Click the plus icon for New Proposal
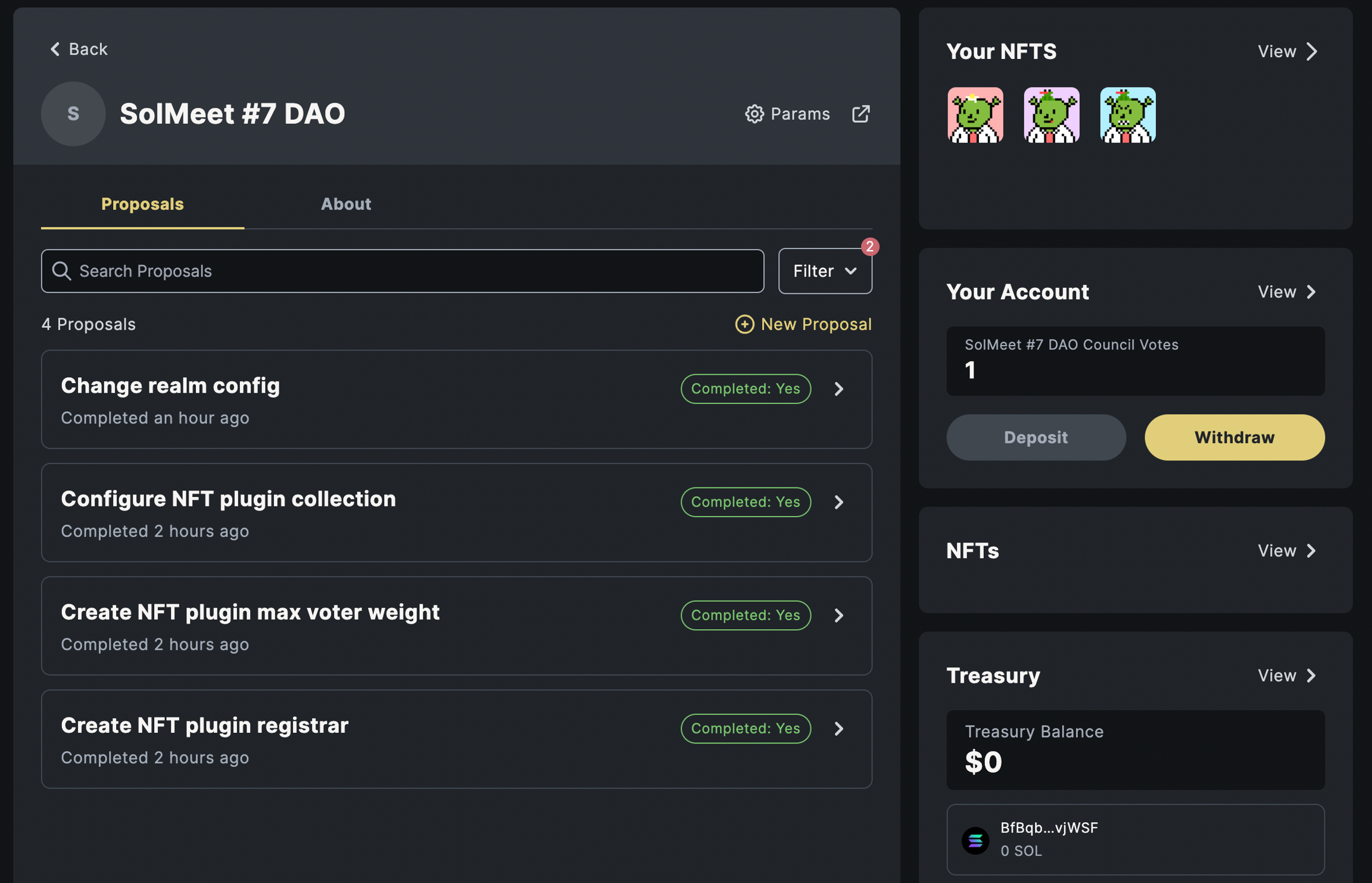Screen dimensions: 1372x883 click(744, 324)
